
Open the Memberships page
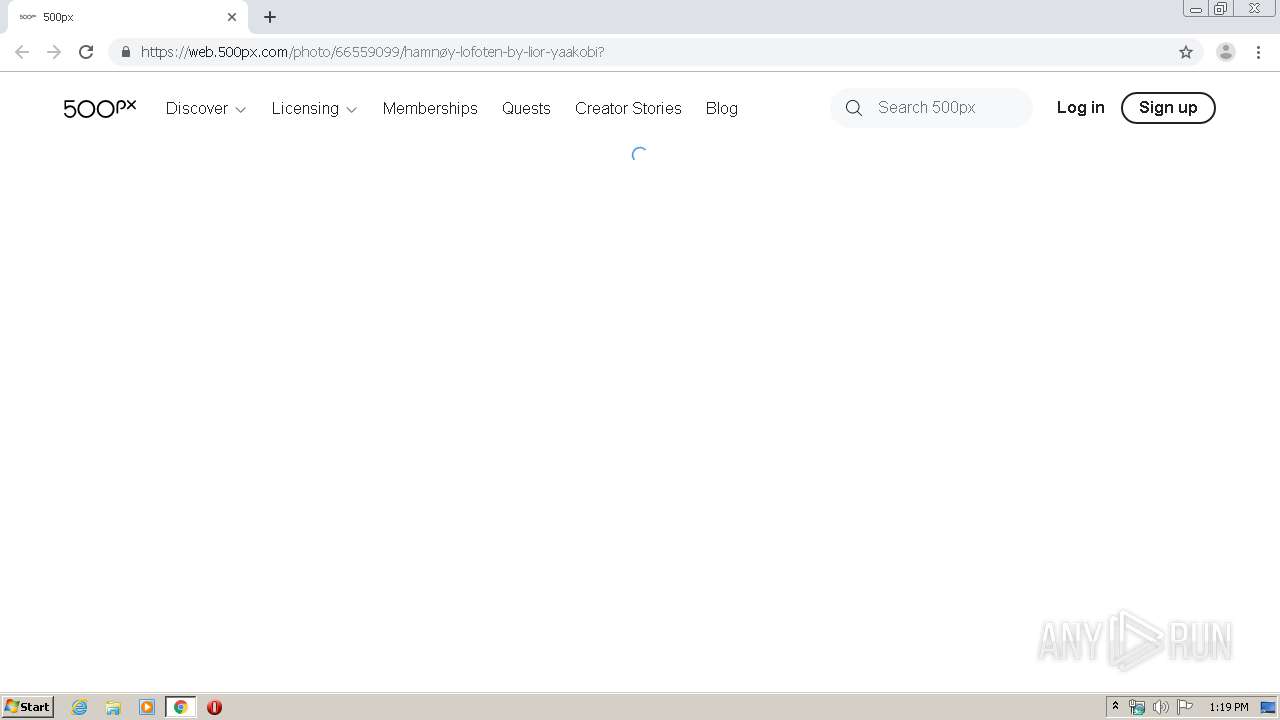click(430, 108)
